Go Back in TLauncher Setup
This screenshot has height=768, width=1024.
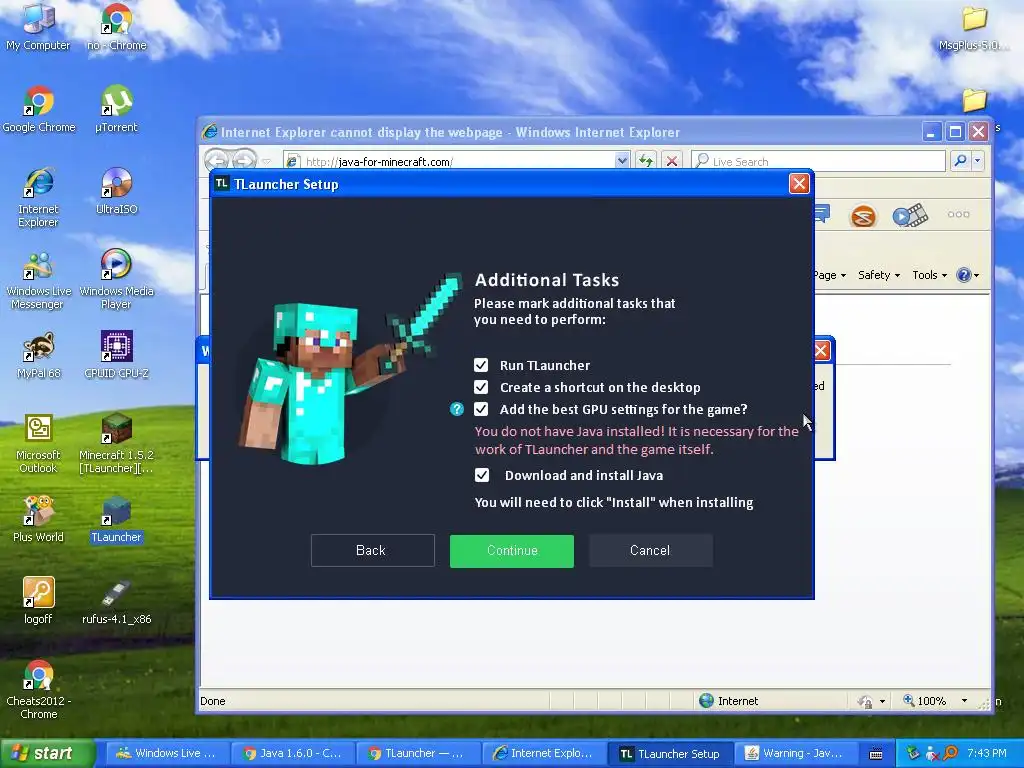[x=372, y=551]
